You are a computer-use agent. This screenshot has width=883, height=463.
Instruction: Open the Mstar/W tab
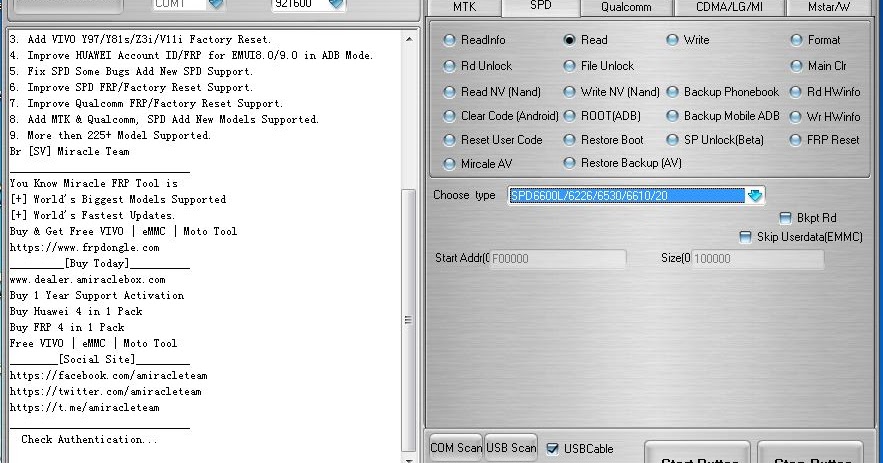[x=829, y=7]
